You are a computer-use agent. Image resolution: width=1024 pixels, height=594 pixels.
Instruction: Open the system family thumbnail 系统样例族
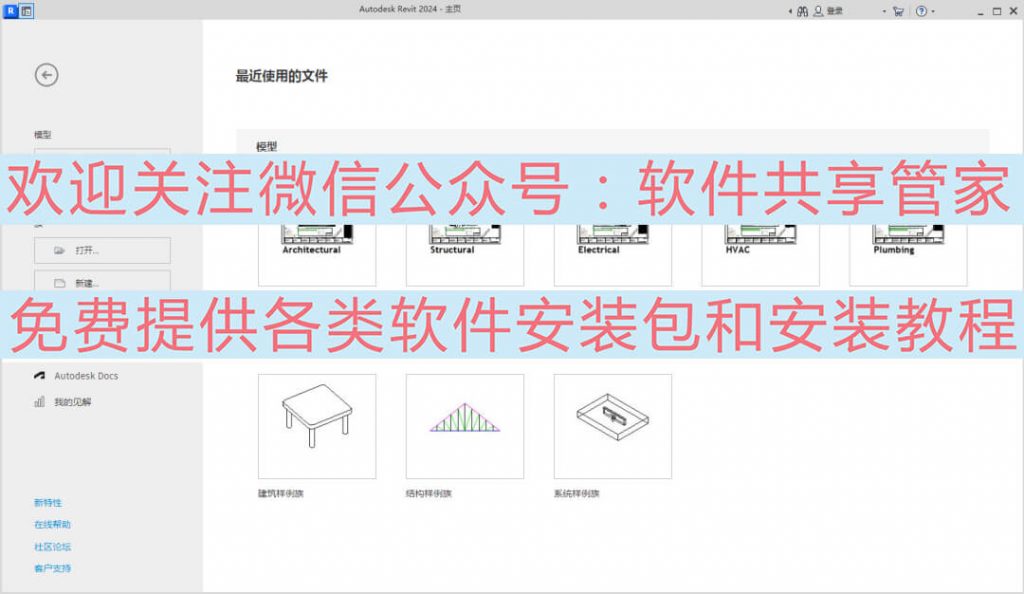tap(613, 426)
